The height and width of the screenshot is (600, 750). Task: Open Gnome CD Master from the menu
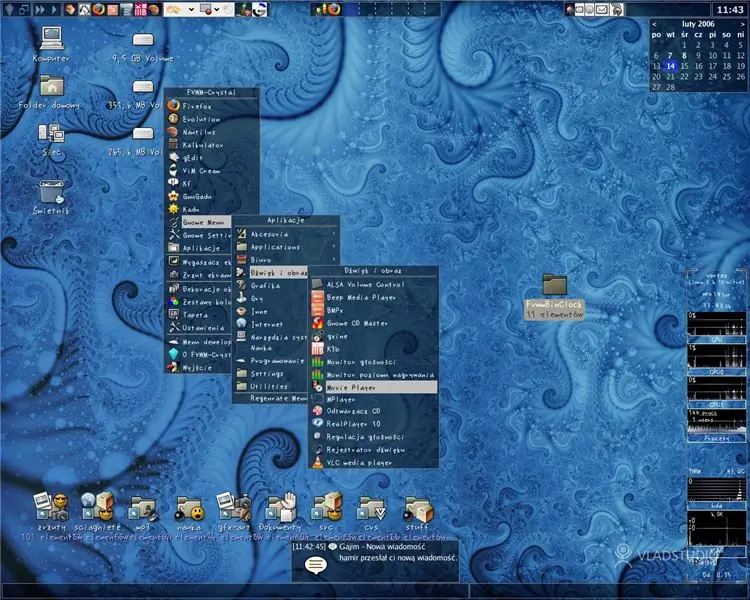tap(374, 323)
